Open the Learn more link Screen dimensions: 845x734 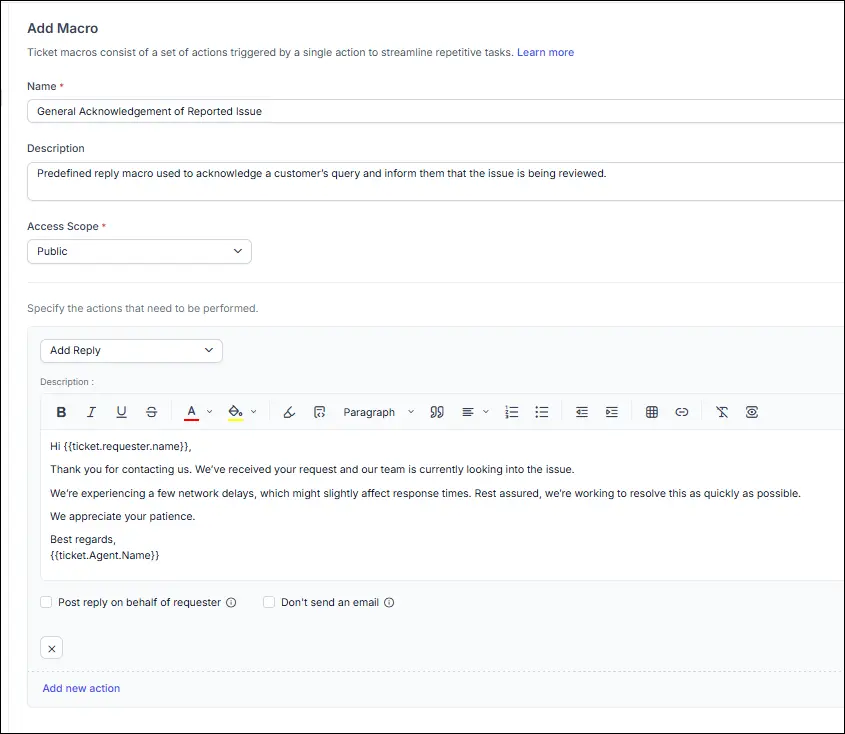pos(545,52)
